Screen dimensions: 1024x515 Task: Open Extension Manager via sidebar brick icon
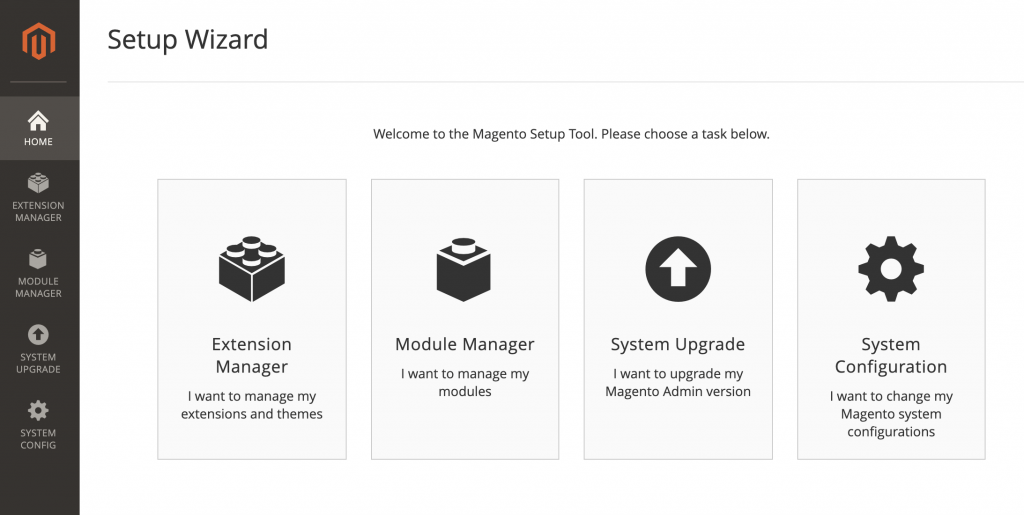pos(38,183)
